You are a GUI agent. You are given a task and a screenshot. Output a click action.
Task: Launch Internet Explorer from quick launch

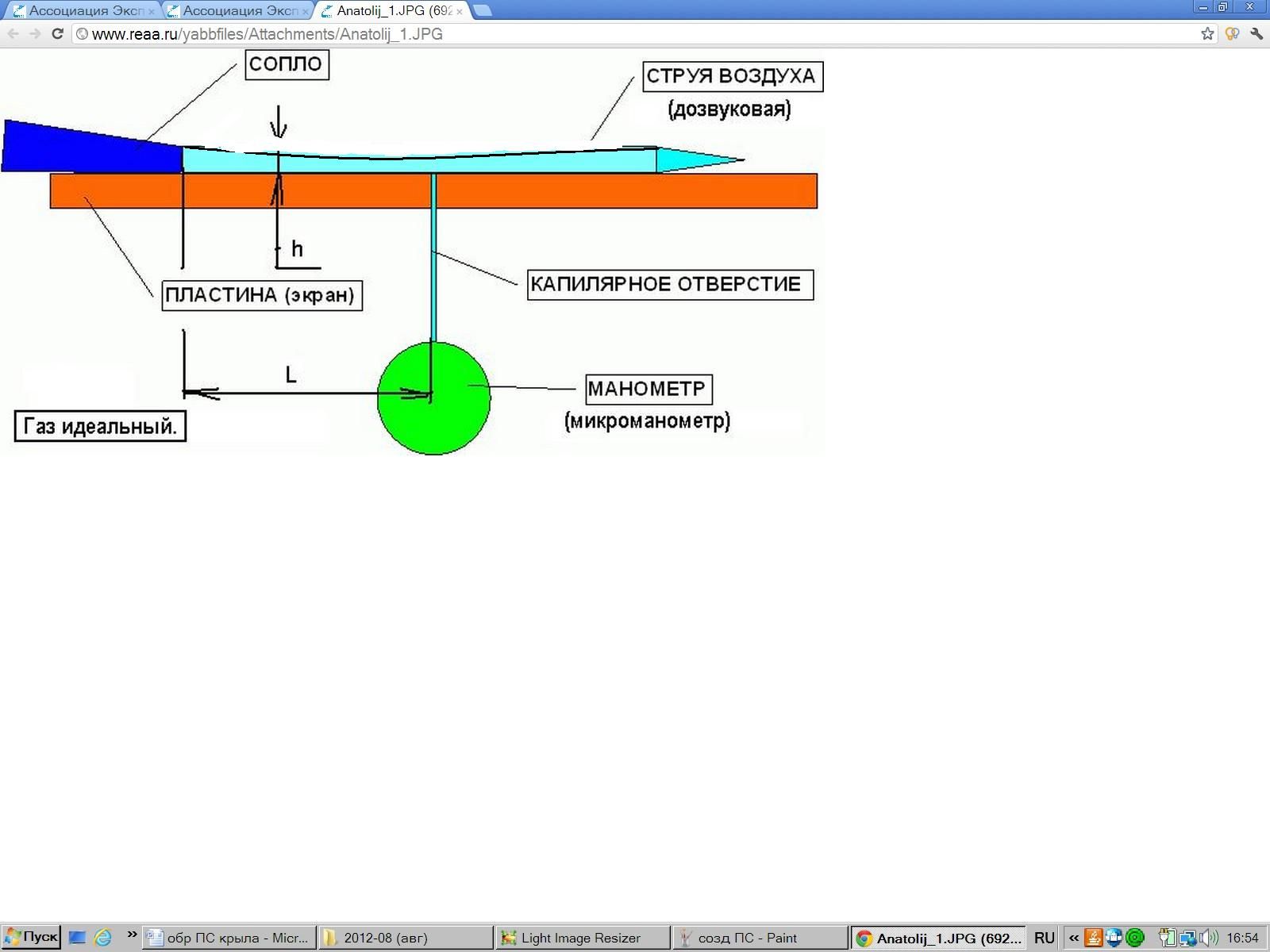click(x=103, y=938)
